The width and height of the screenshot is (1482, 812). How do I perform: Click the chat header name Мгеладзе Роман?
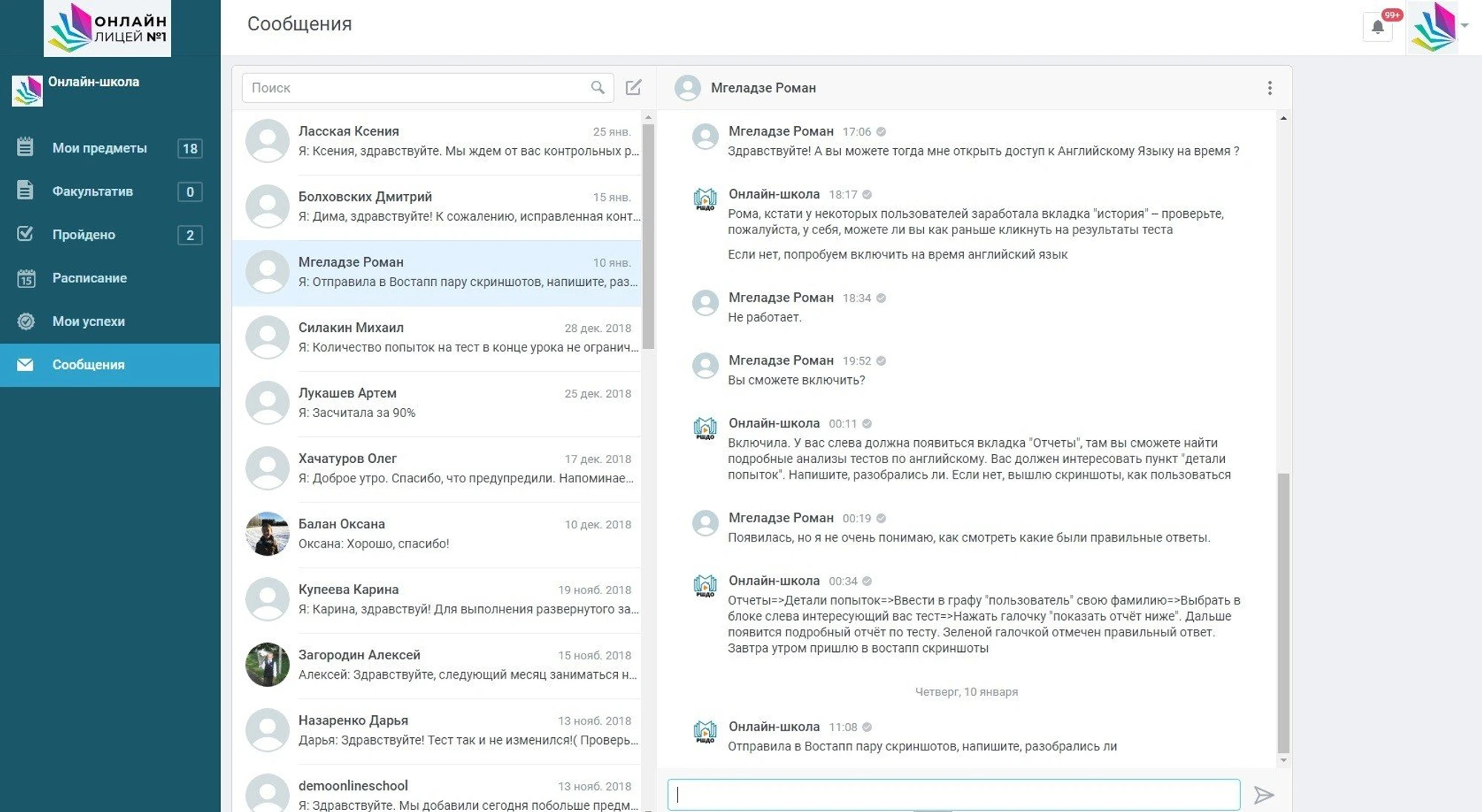coord(763,87)
